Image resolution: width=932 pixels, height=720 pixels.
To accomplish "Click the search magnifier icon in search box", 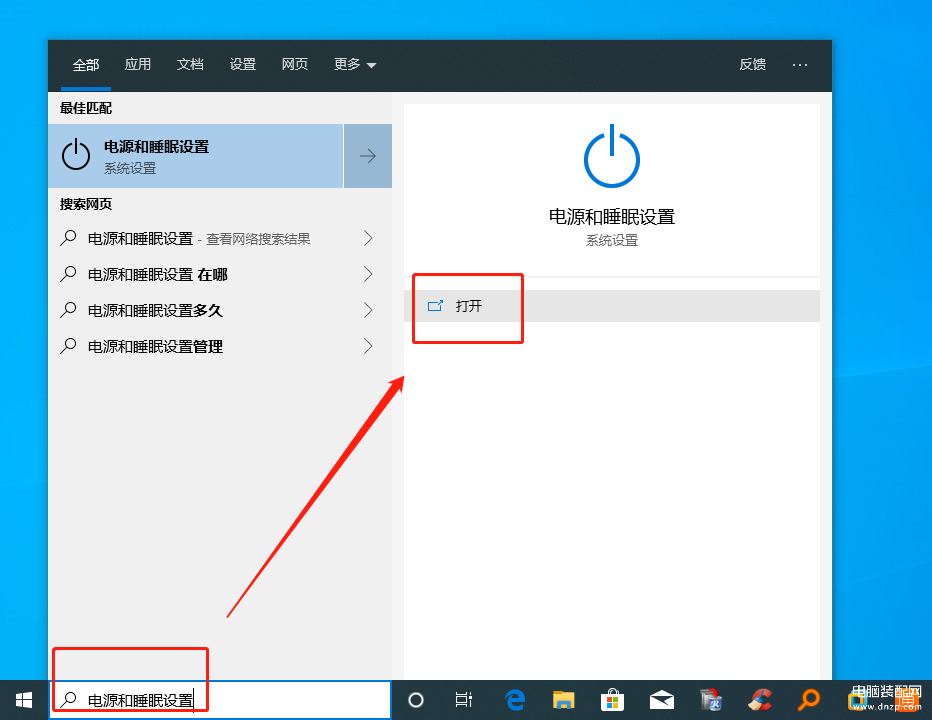I will 69,699.
